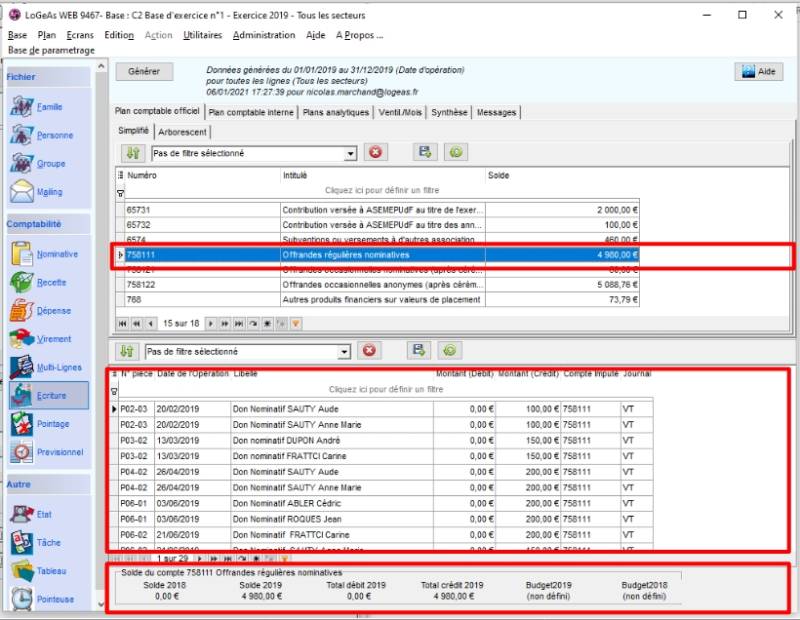Open the Administration menu
800x620 pixels.
point(264,35)
